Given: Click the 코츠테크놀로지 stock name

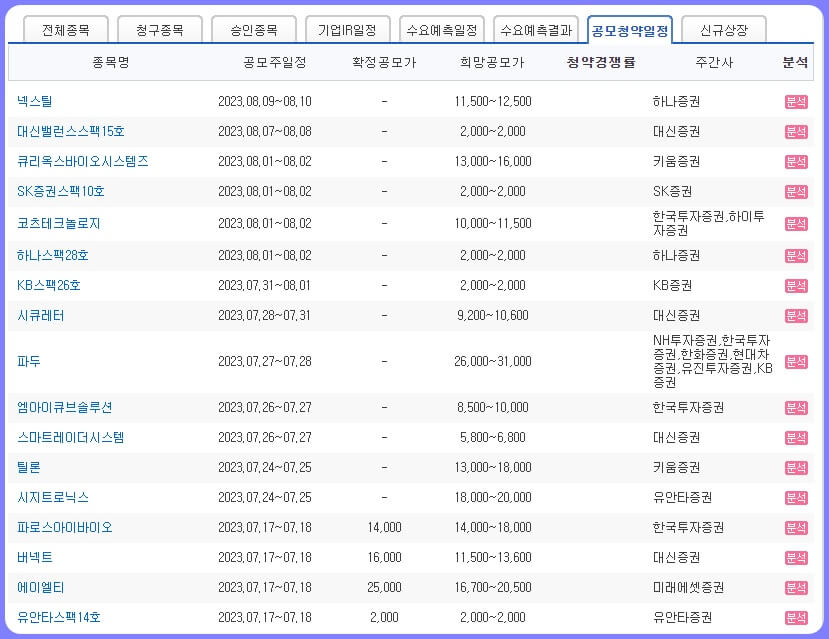Looking at the screenshot, I should coord(58,223).
